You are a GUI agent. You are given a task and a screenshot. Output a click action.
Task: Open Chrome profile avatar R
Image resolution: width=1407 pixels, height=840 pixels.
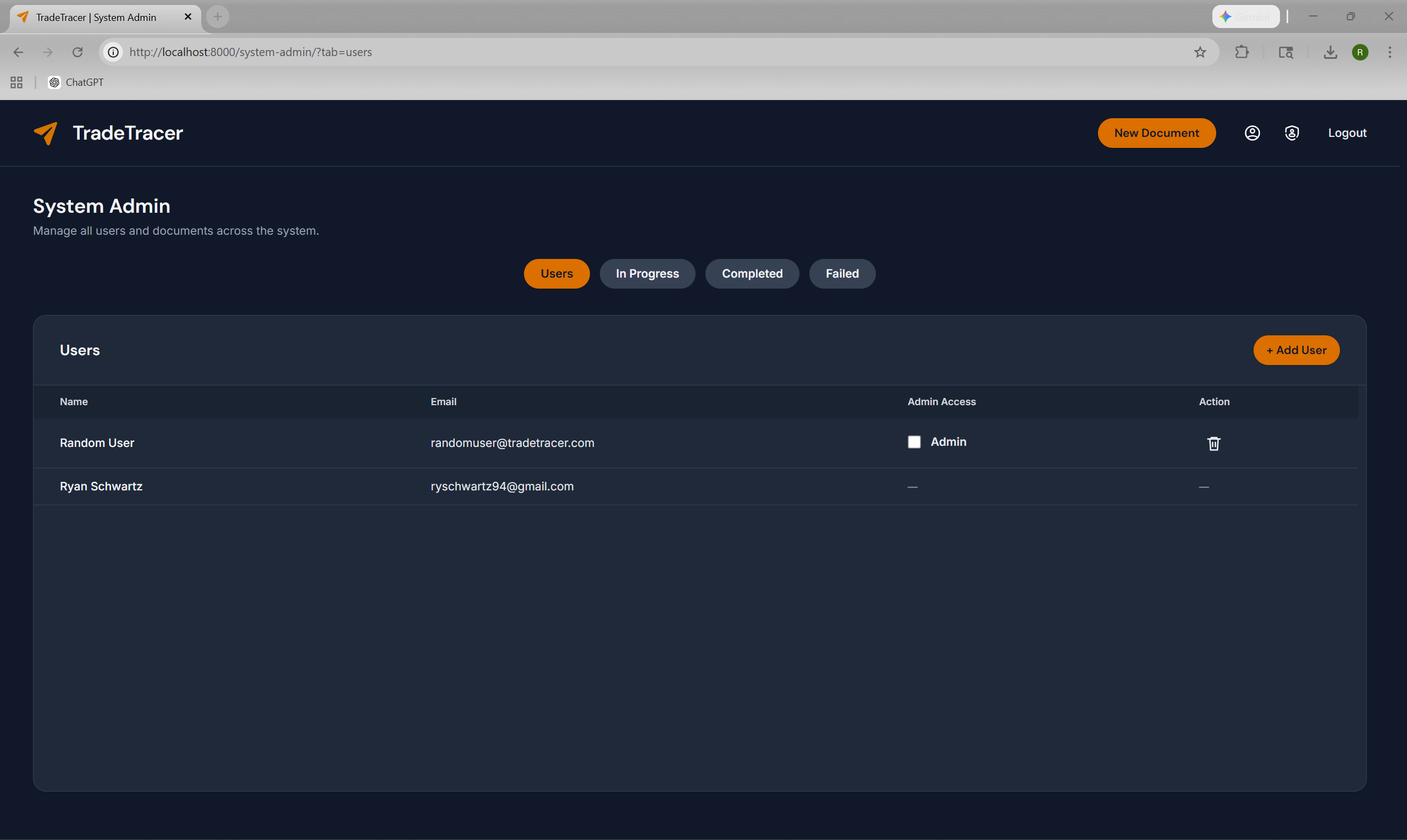[x=1360, y=52]
